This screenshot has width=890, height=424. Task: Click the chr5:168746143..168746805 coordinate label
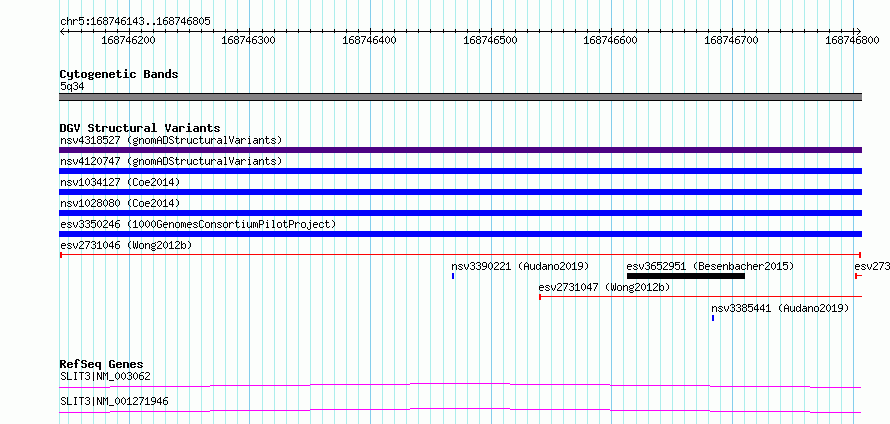135,22
